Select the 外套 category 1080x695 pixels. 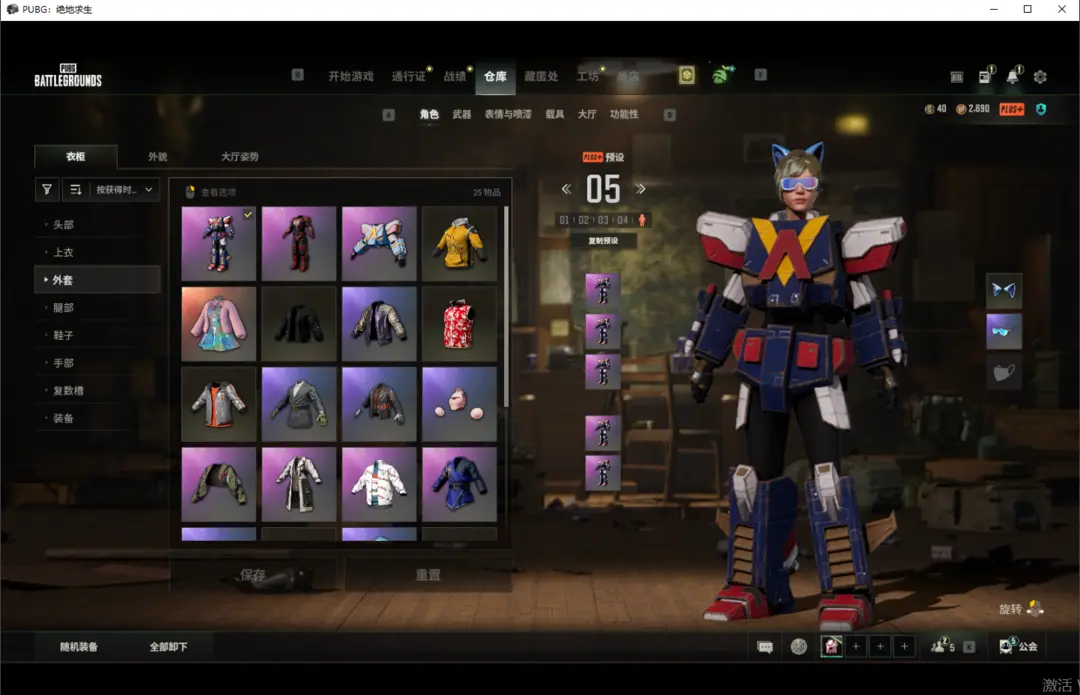coord(97,280)
